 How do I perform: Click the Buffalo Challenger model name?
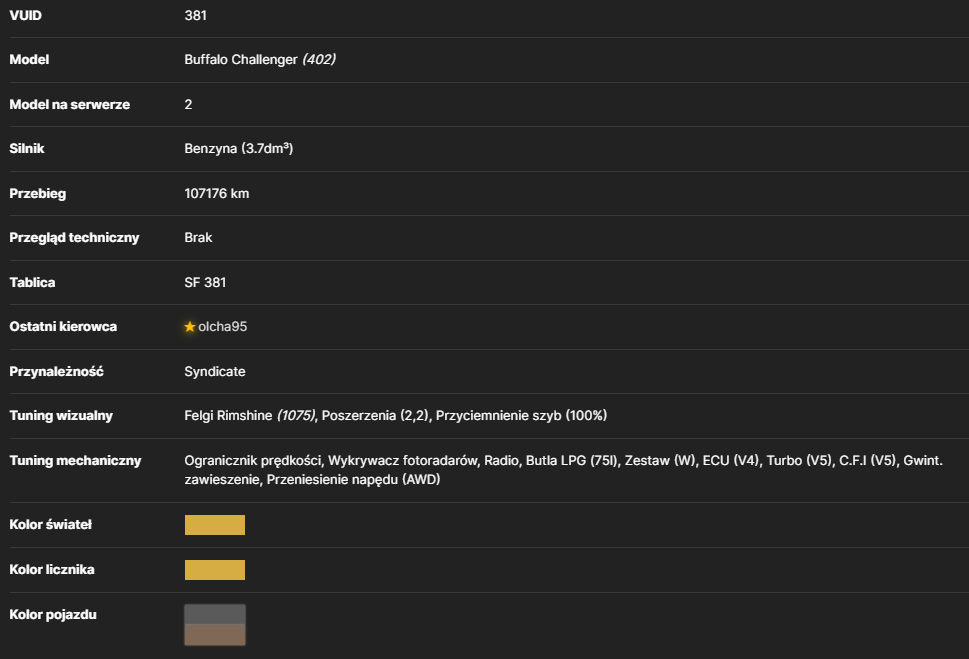click(241, 59)
